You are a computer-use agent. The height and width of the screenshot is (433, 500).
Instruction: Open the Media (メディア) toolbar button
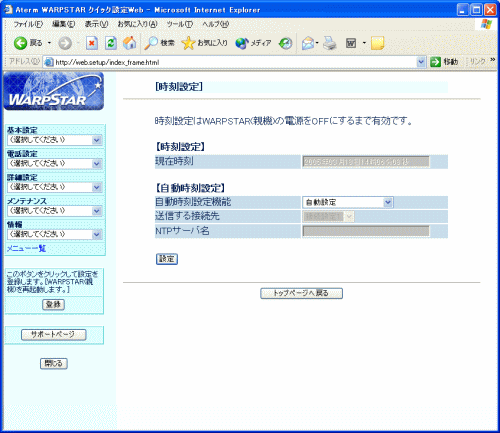point(253,43)
